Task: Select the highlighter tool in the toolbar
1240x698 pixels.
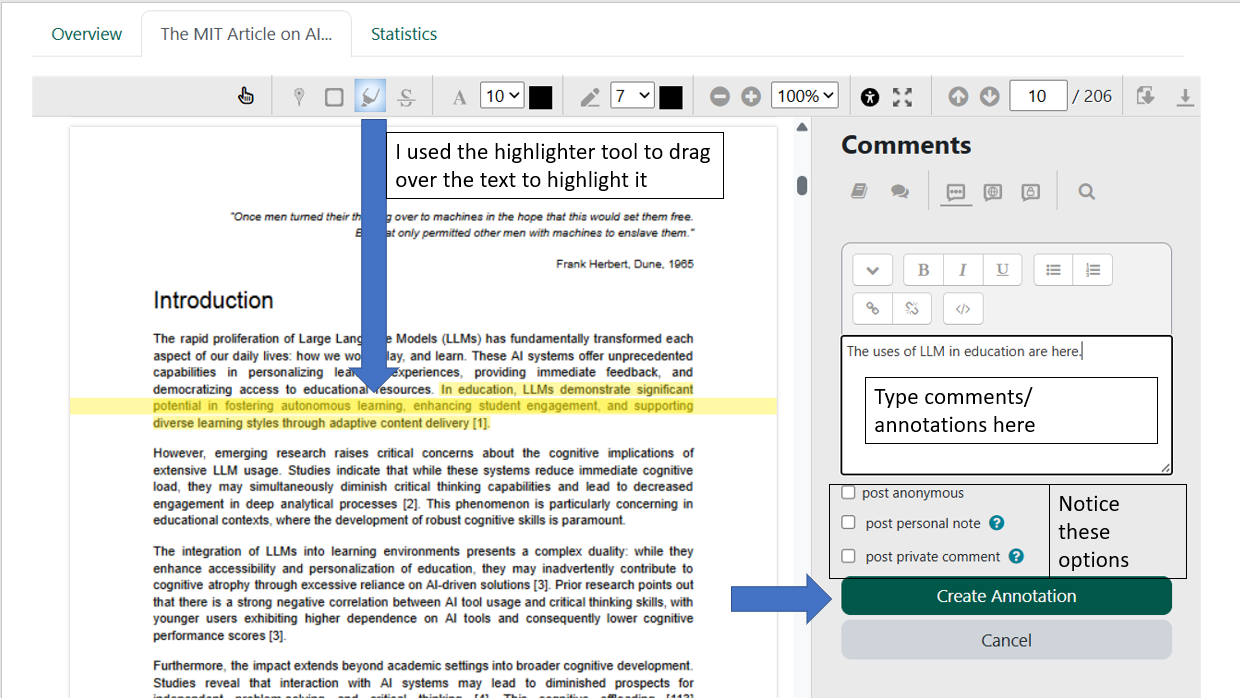Action: (370, 95)
